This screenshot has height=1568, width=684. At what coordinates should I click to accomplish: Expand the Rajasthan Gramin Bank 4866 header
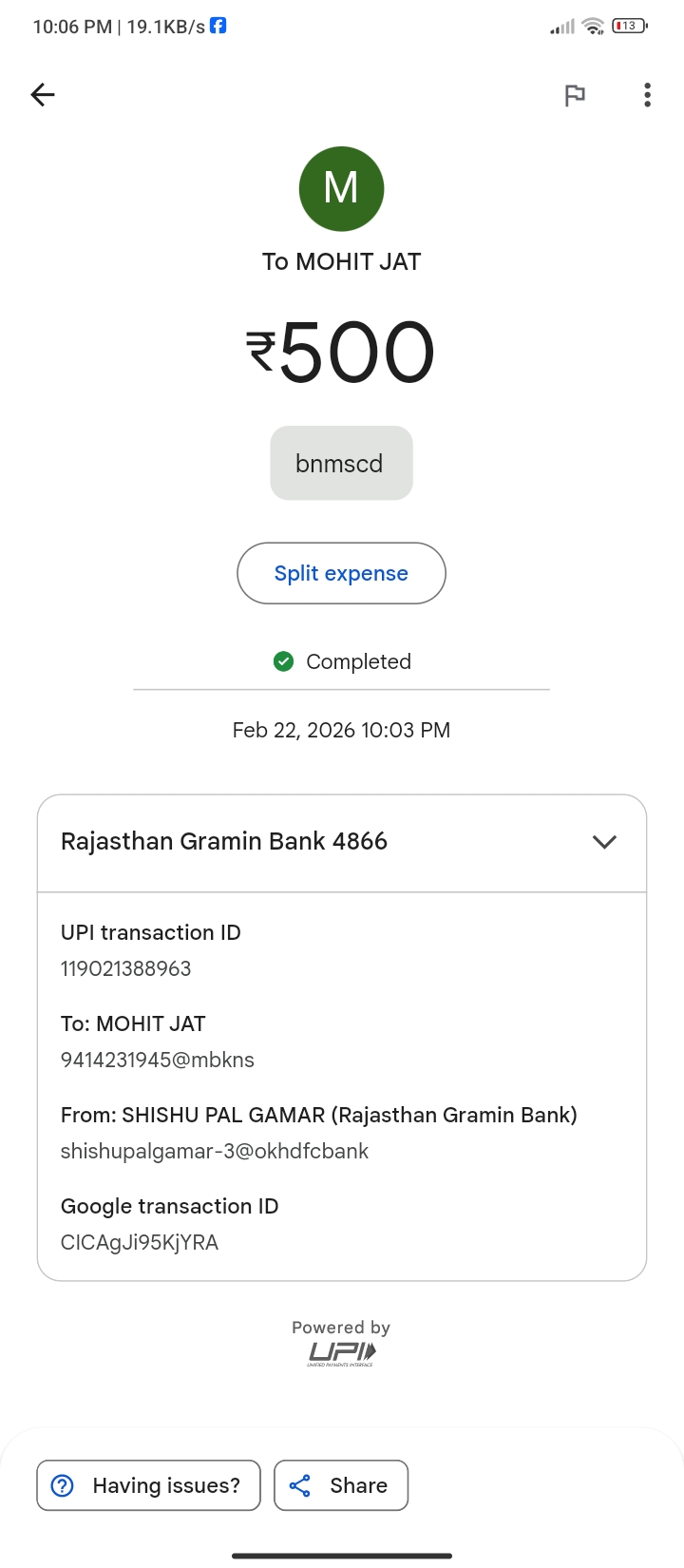[224, 842]
